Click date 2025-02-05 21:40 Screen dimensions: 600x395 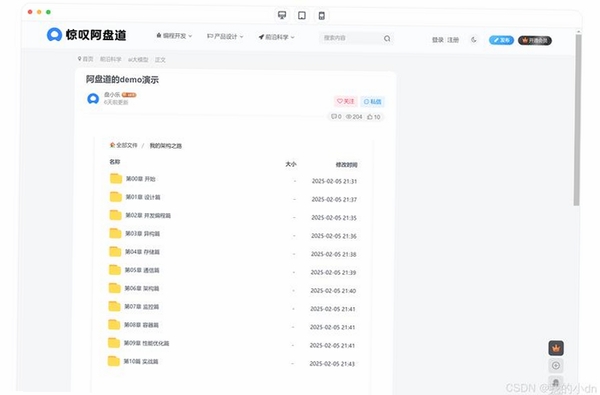pyautogui.click(x=333, y=291)
